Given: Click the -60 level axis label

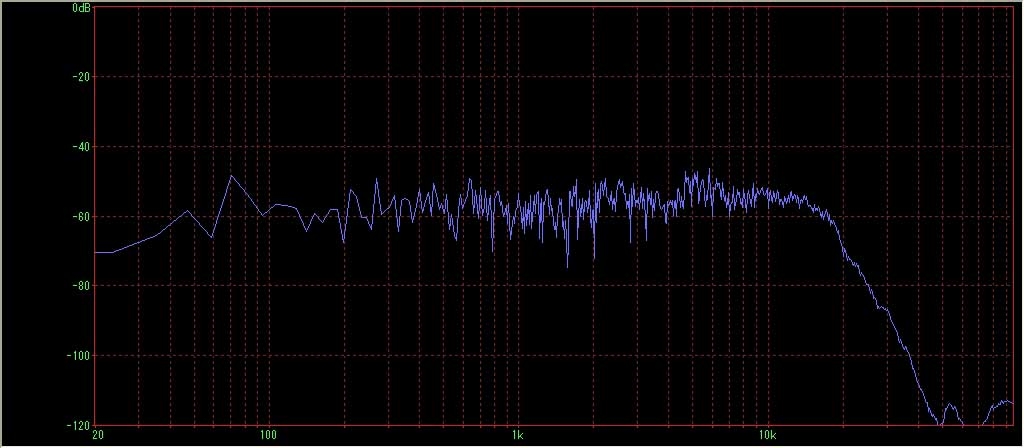Looking at the screenshot, I should click(81, 216).
